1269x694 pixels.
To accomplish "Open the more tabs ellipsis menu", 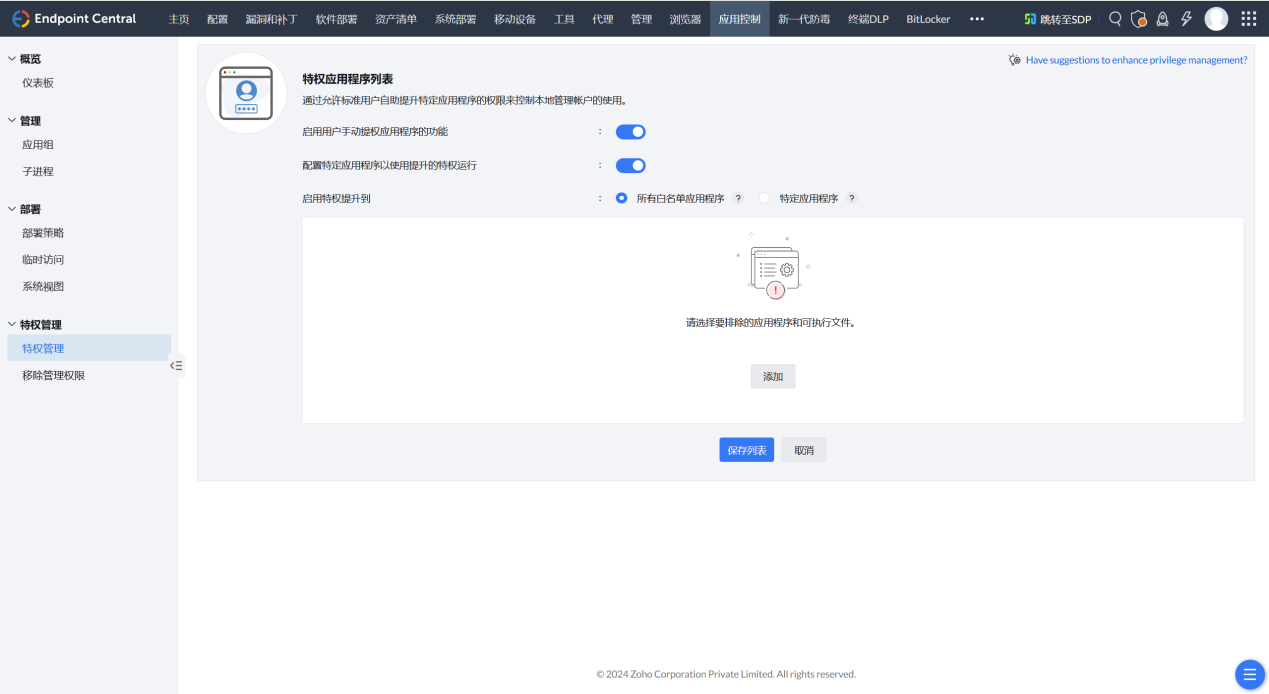I will (977, 19).
